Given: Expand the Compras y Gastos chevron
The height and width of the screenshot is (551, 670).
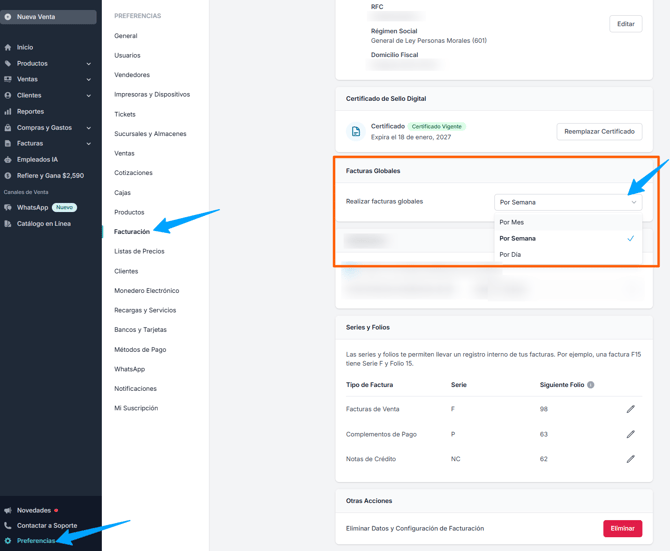Looking at the screenshot, I should point(88,128).
